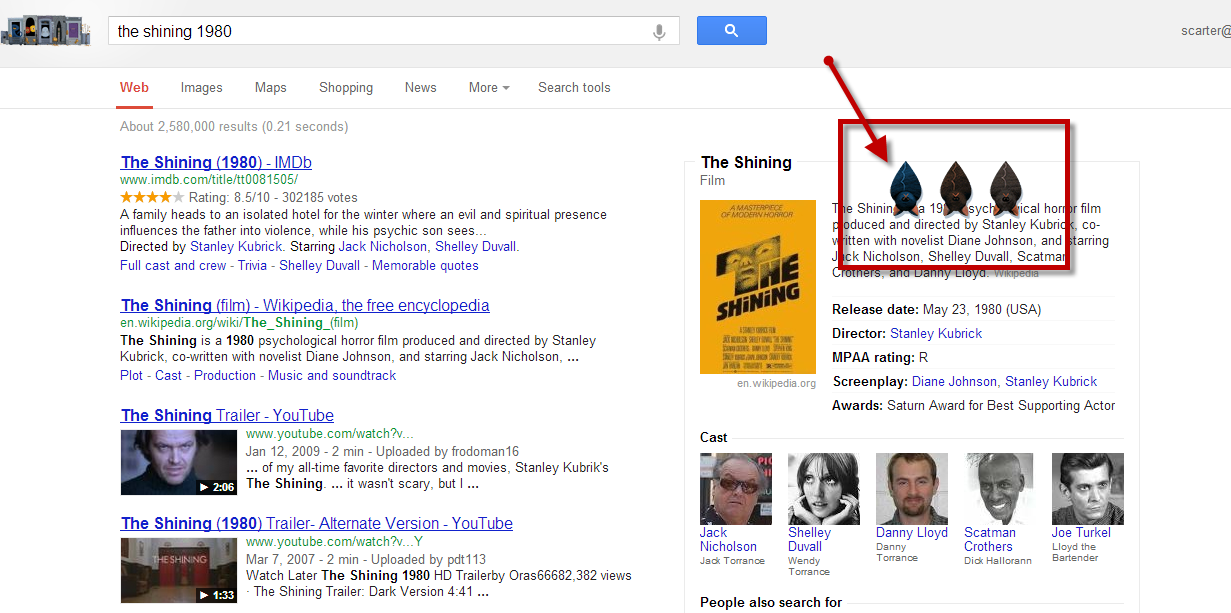Open the 'Memorable quotes' sitelink
This screenshot has width=1231, height=613.
pyautogui.click(x=426, y=265)
